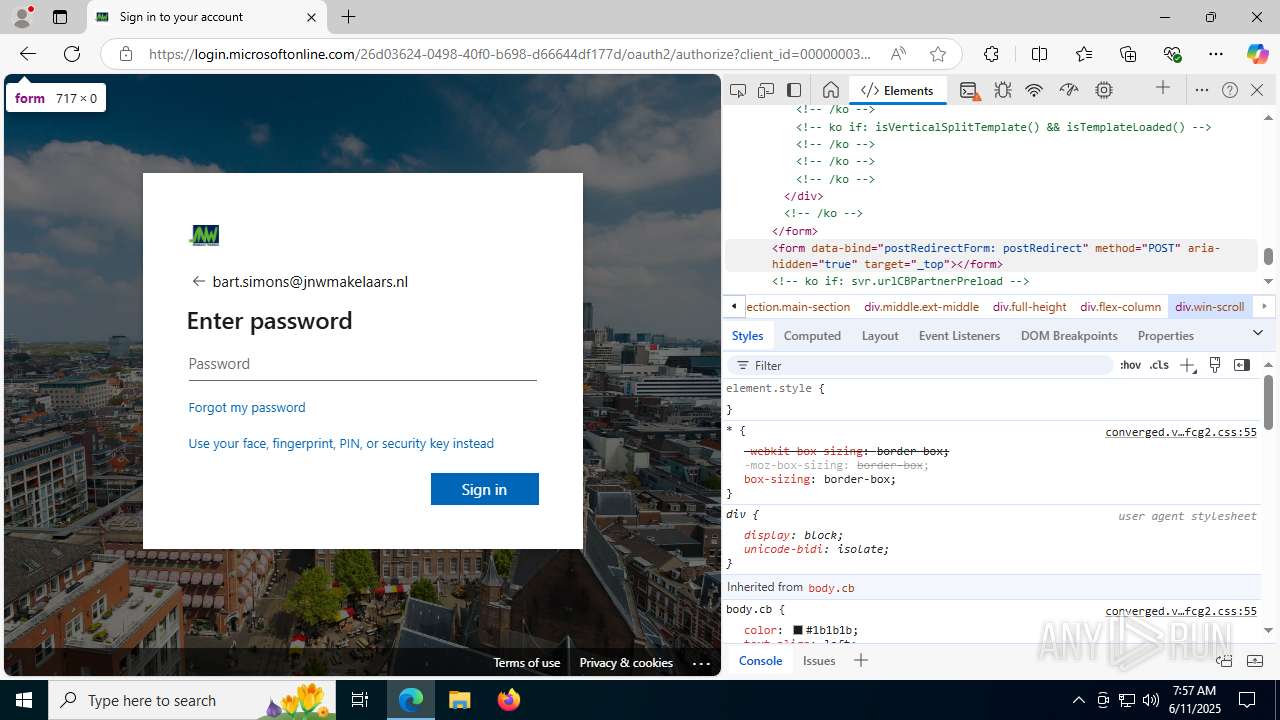View site information lock icon

[x=126, y=54]
